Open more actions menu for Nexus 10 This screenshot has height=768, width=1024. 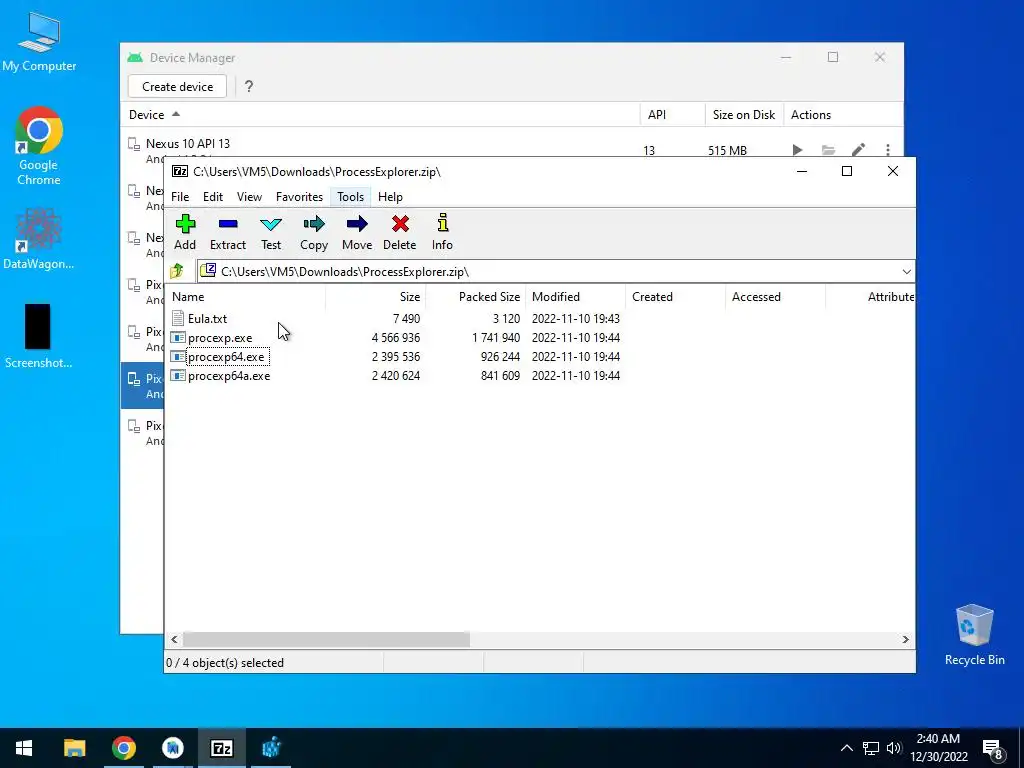tap(888, 150)
